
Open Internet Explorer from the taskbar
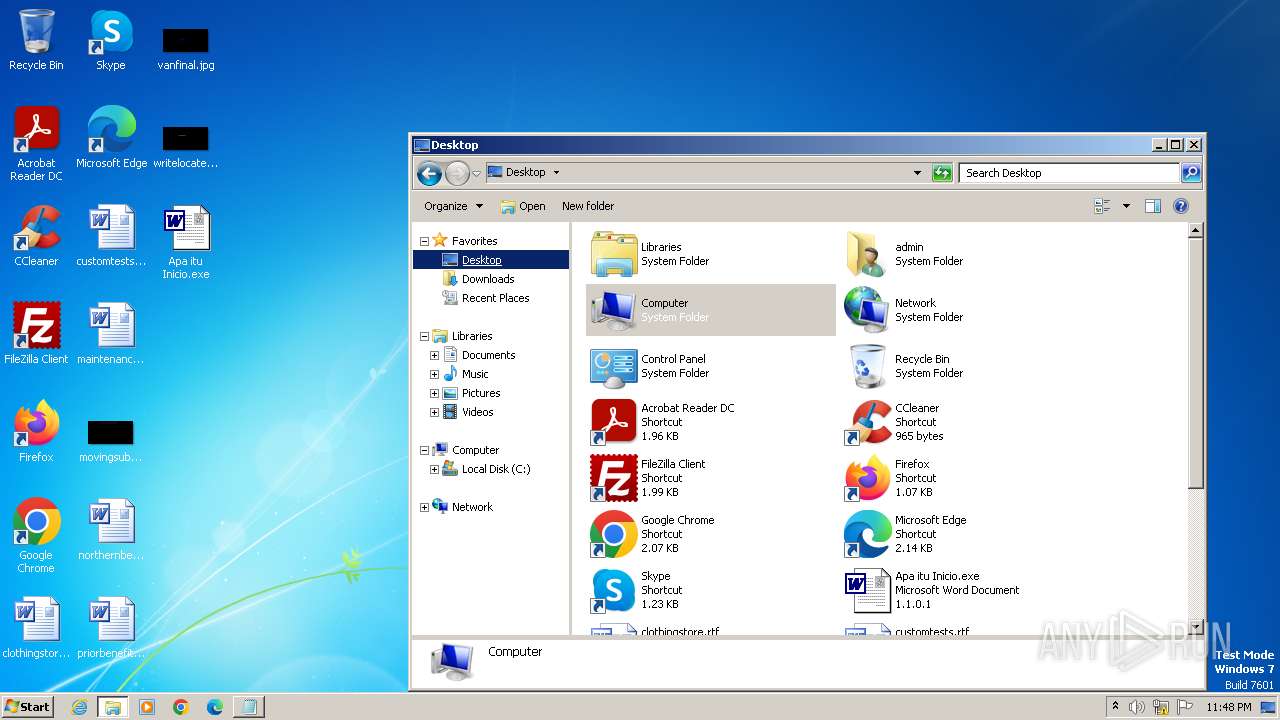pos(79,707)
